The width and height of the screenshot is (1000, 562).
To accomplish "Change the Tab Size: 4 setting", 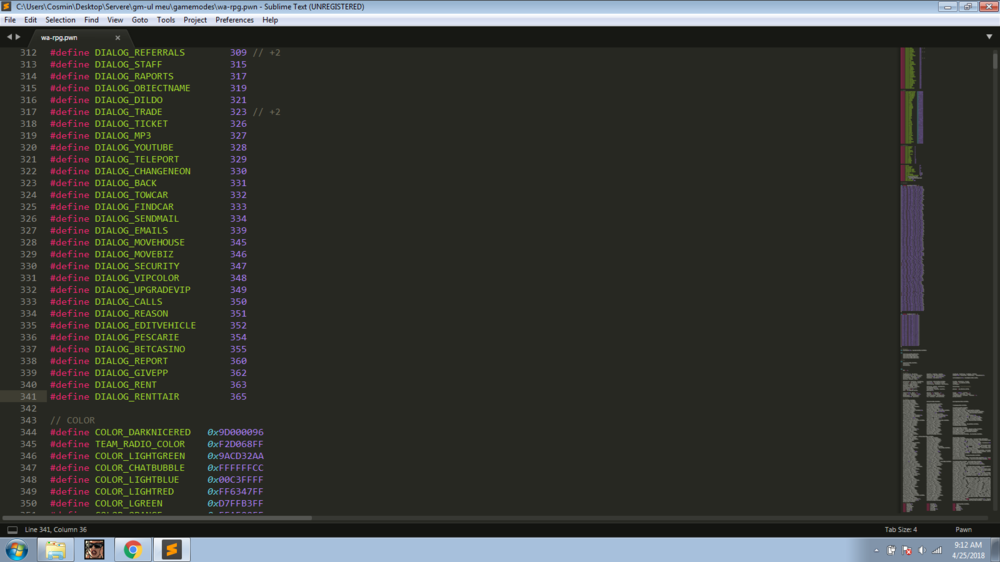I will click(x=901, y=529).
